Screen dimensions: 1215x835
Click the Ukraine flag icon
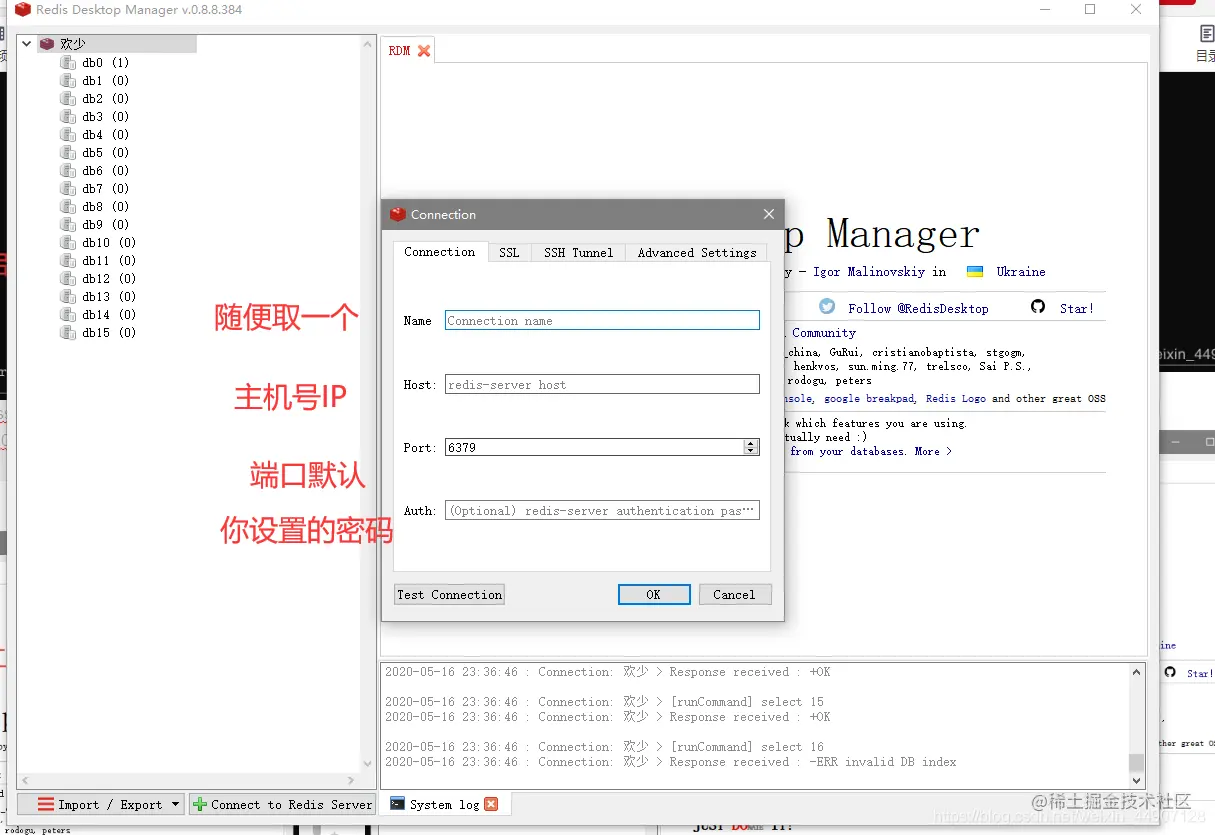[x=975, y=272]
